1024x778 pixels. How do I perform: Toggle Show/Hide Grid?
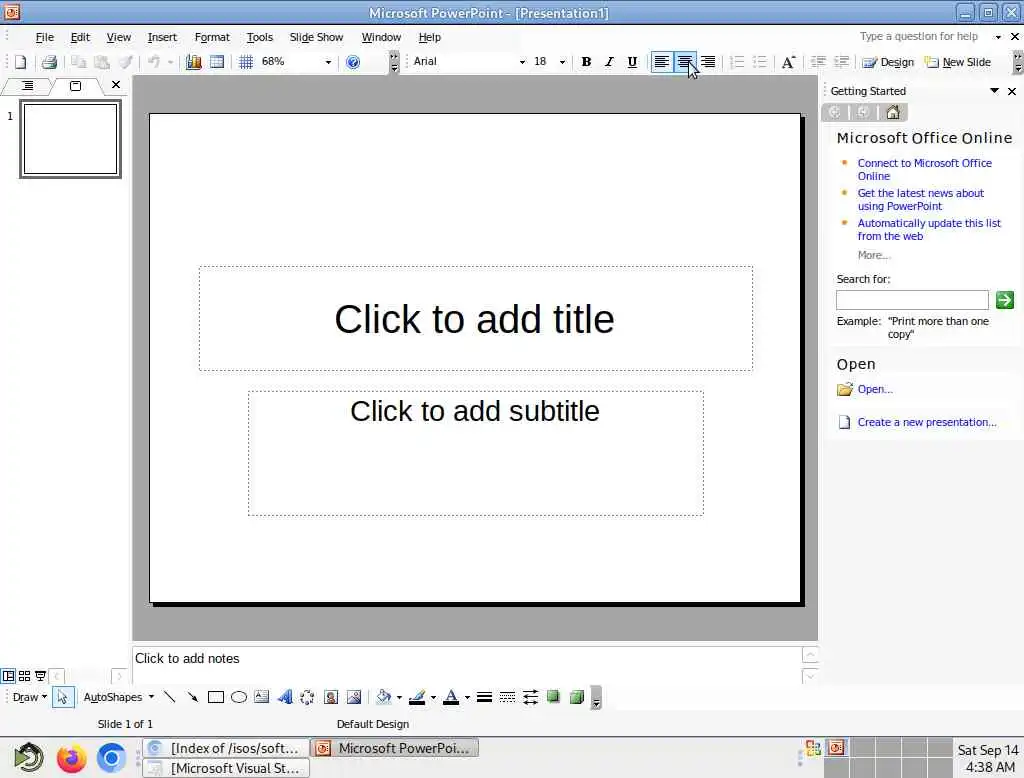click(246, 62)
